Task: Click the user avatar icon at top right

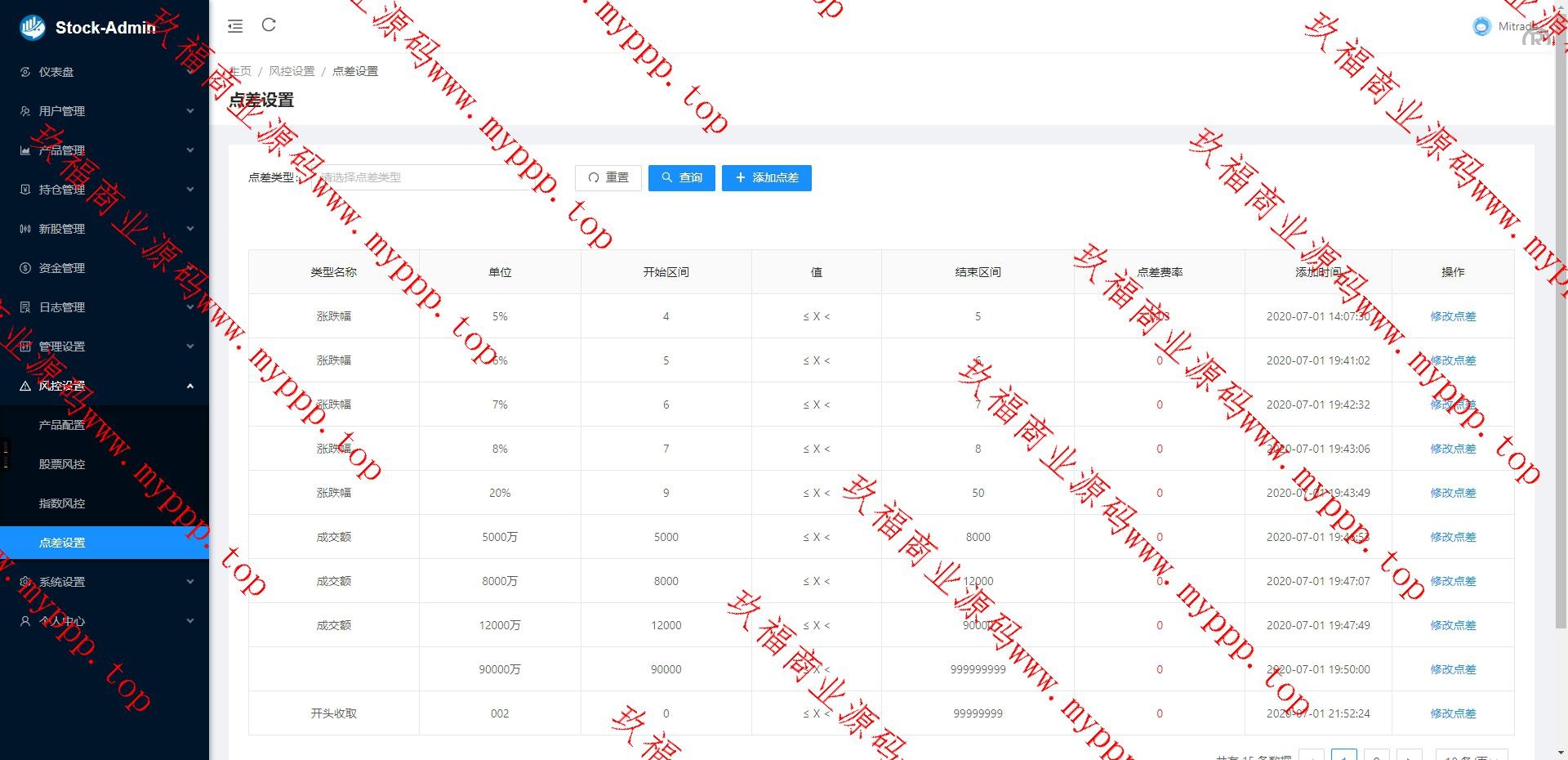Action: click(x=1481, y=26)
